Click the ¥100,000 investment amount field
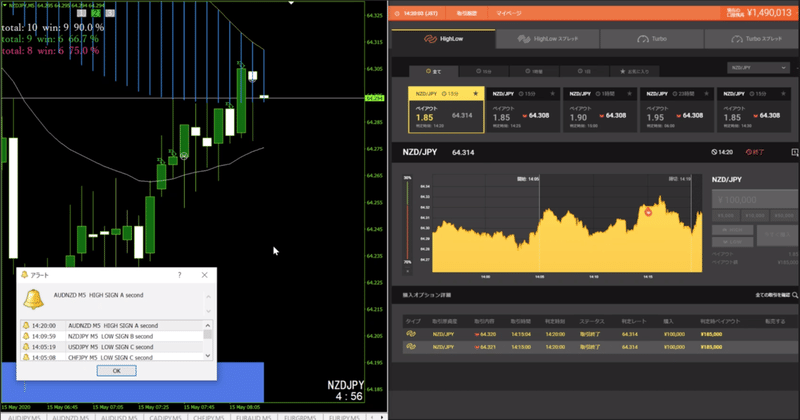Viewport: 800px width, 420px height. point(756,200)
